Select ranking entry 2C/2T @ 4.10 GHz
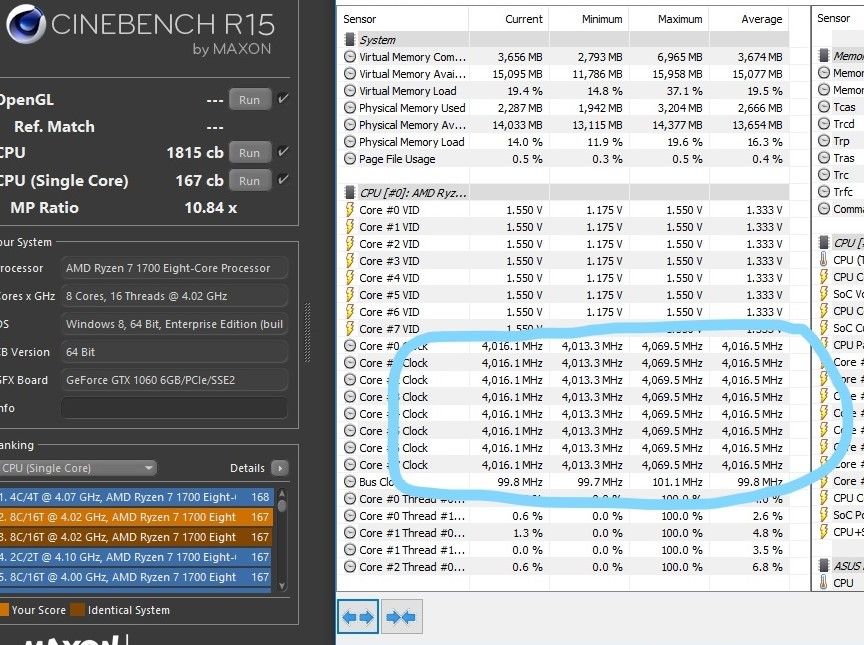864x645 pixels. [x=135, y=557]
